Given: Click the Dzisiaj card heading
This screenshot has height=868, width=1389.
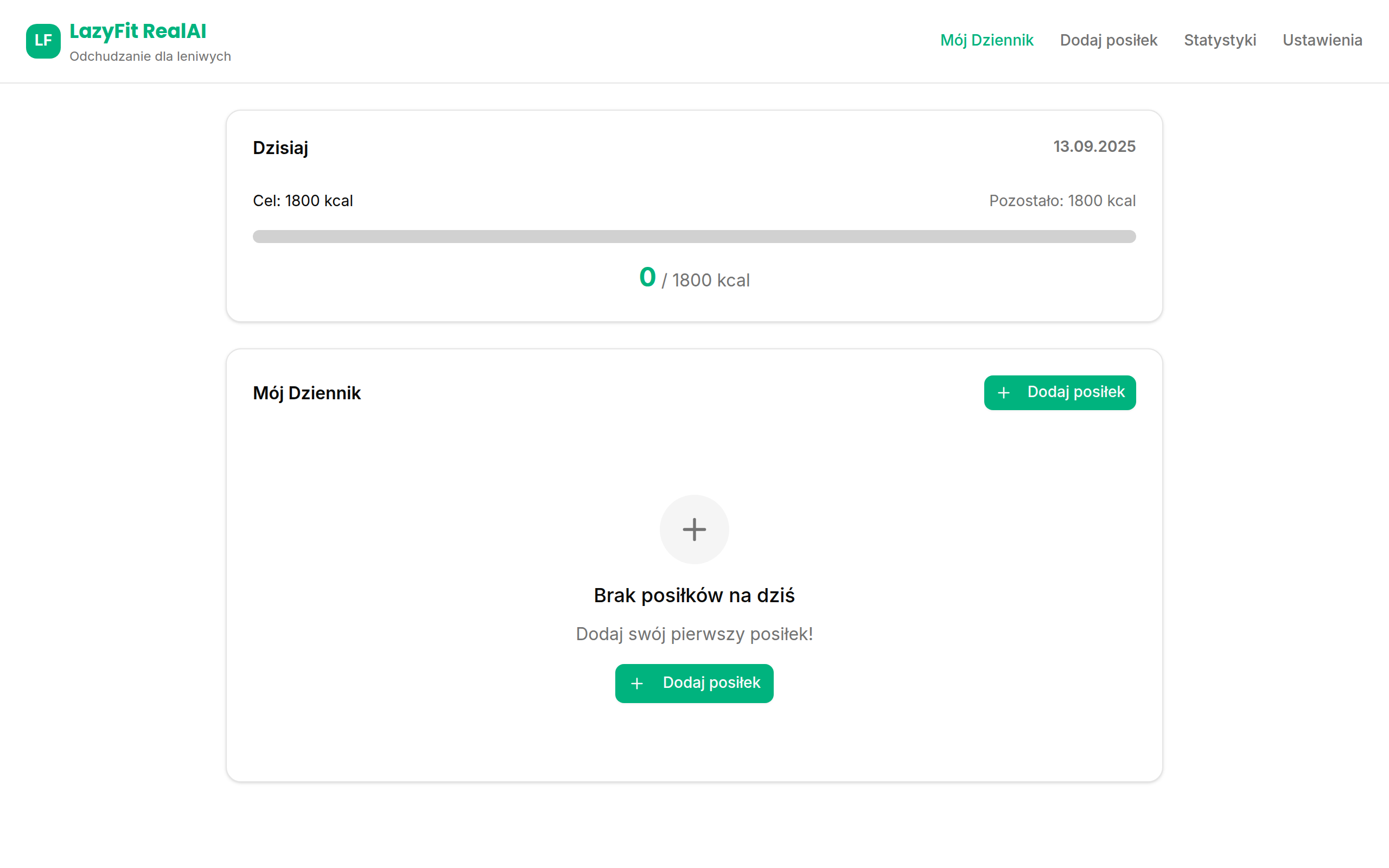Looking at the screenshot, I should point(280,148).
